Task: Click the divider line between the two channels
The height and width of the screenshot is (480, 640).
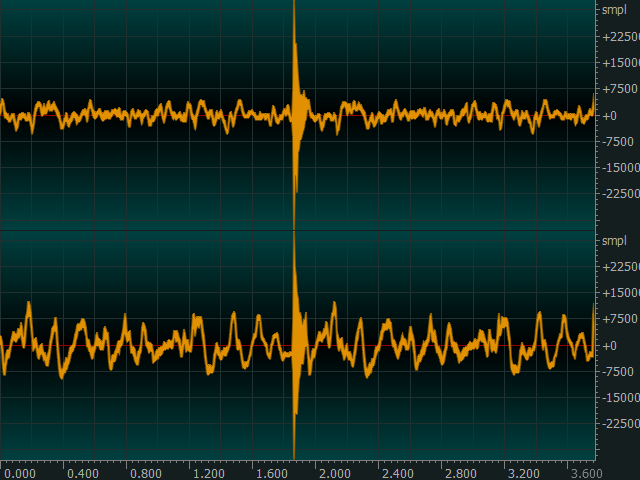Action: coord(300,230)
